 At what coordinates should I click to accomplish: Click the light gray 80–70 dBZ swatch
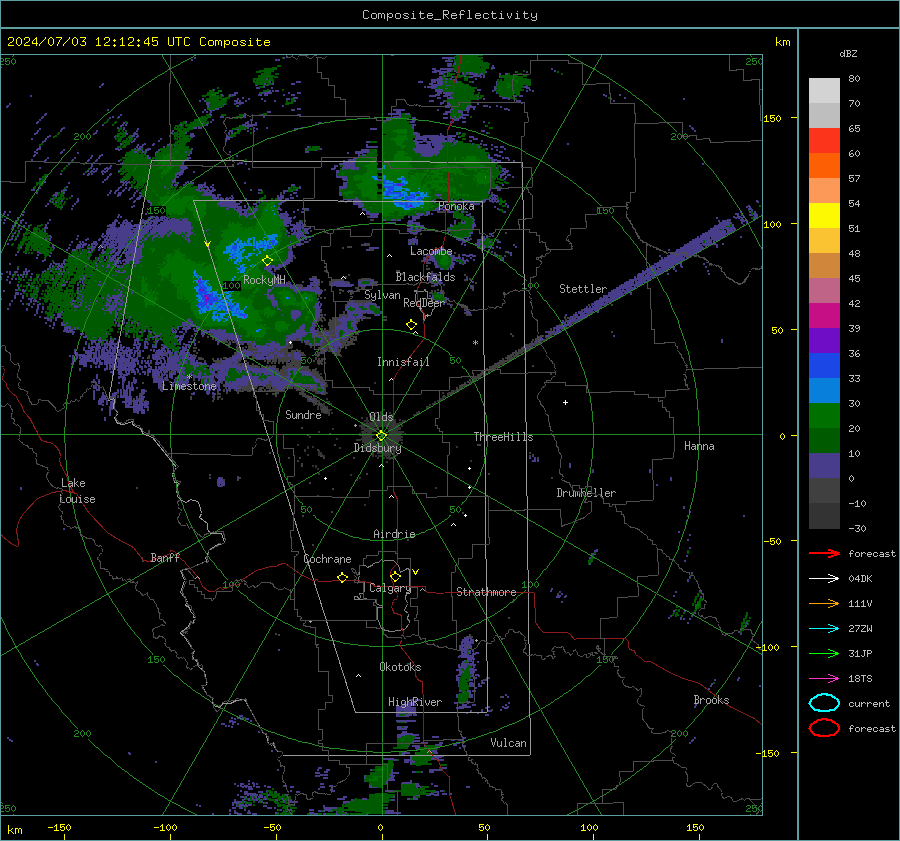(824, 91)
